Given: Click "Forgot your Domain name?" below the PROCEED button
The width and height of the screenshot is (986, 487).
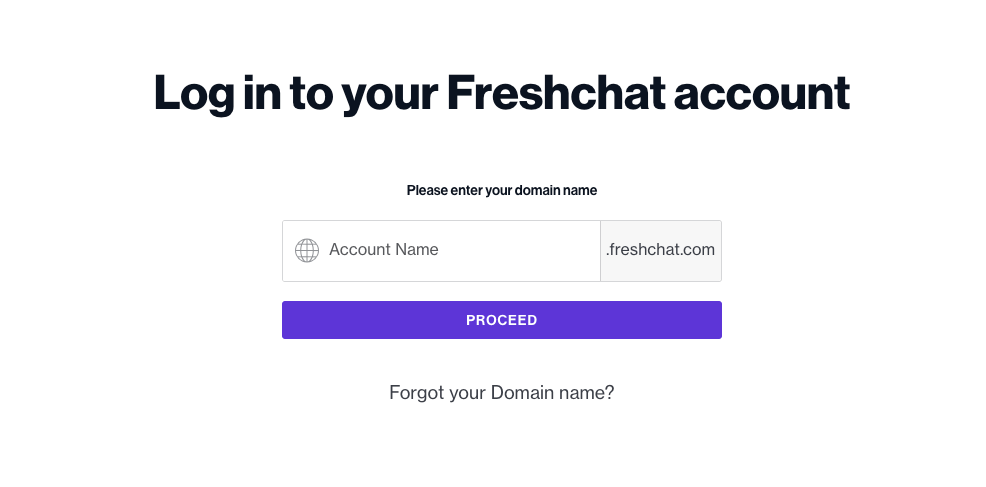Looking at the screenshot, I should (x=501, y=393).
